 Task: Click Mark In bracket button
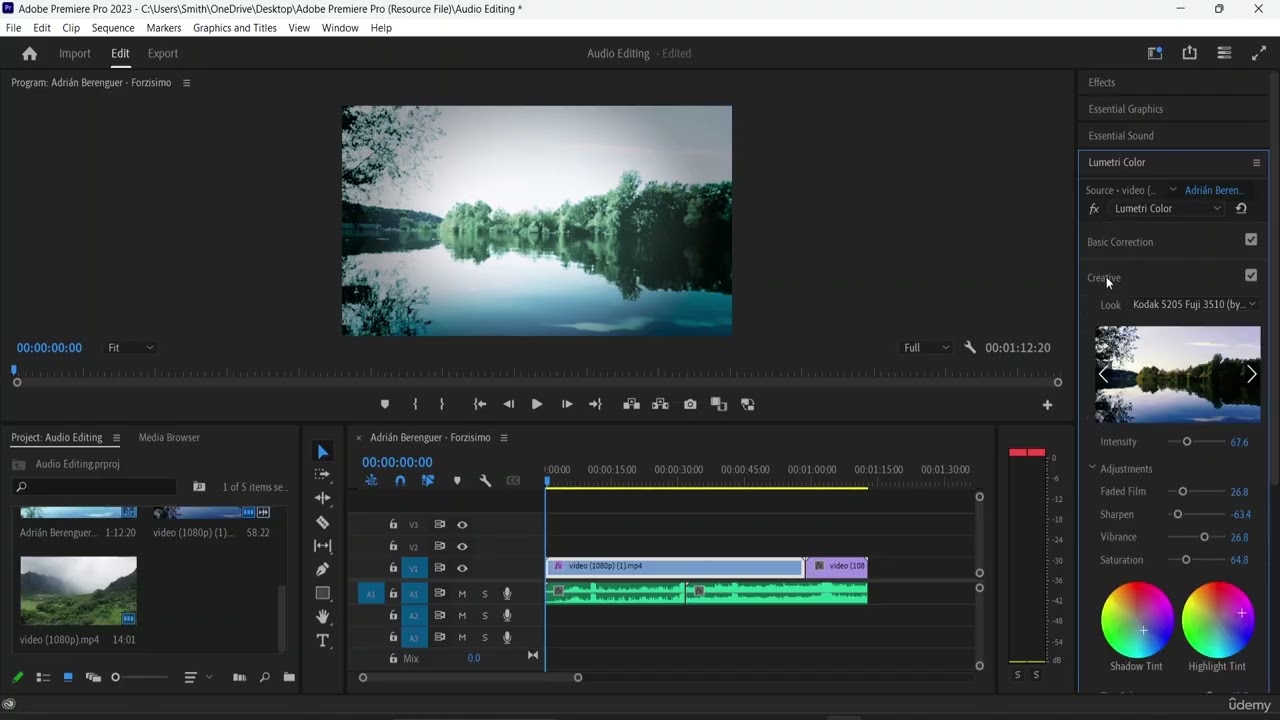[415, 404]
